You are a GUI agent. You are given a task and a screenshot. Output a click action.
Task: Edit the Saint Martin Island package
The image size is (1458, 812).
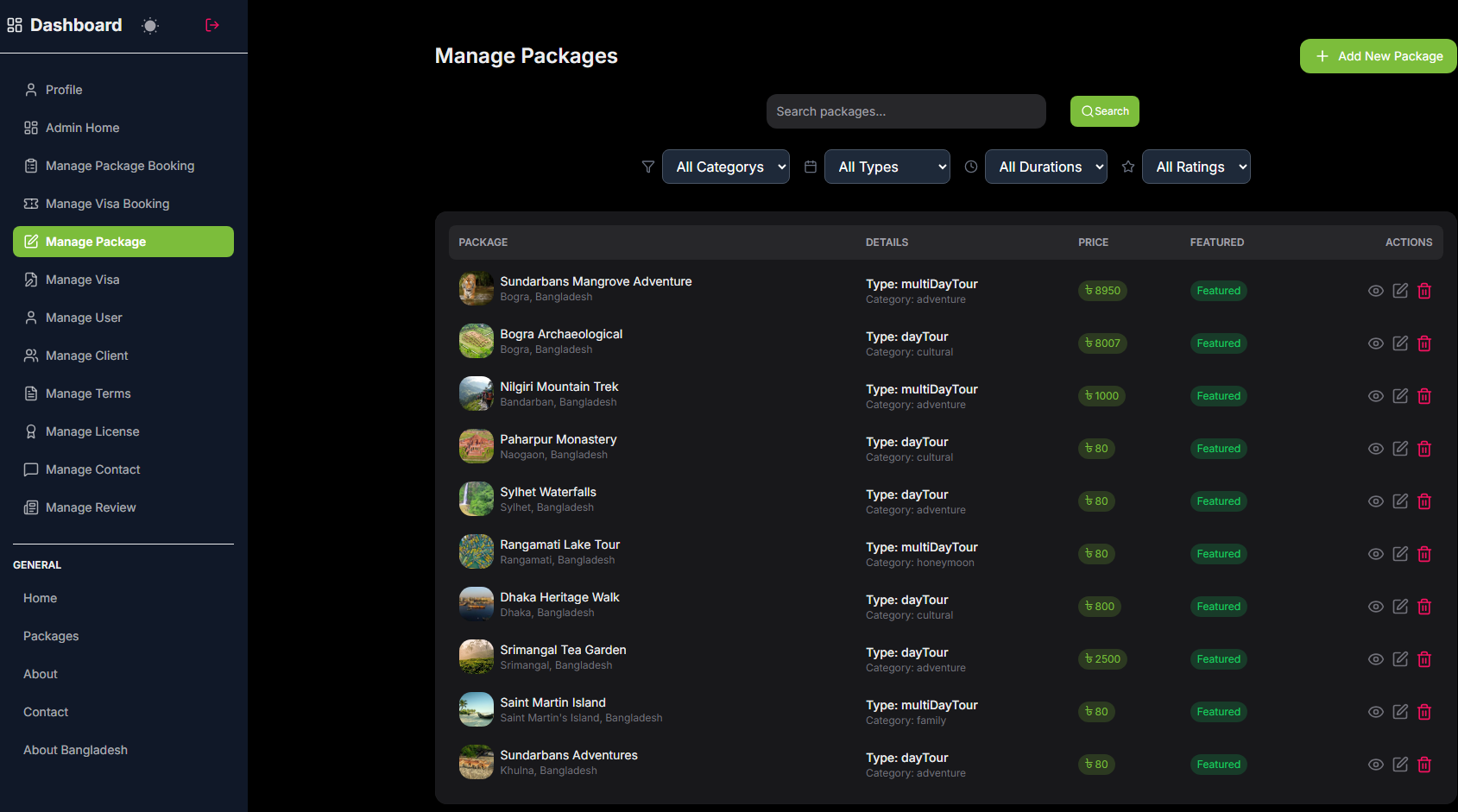tap(1400, 712)
